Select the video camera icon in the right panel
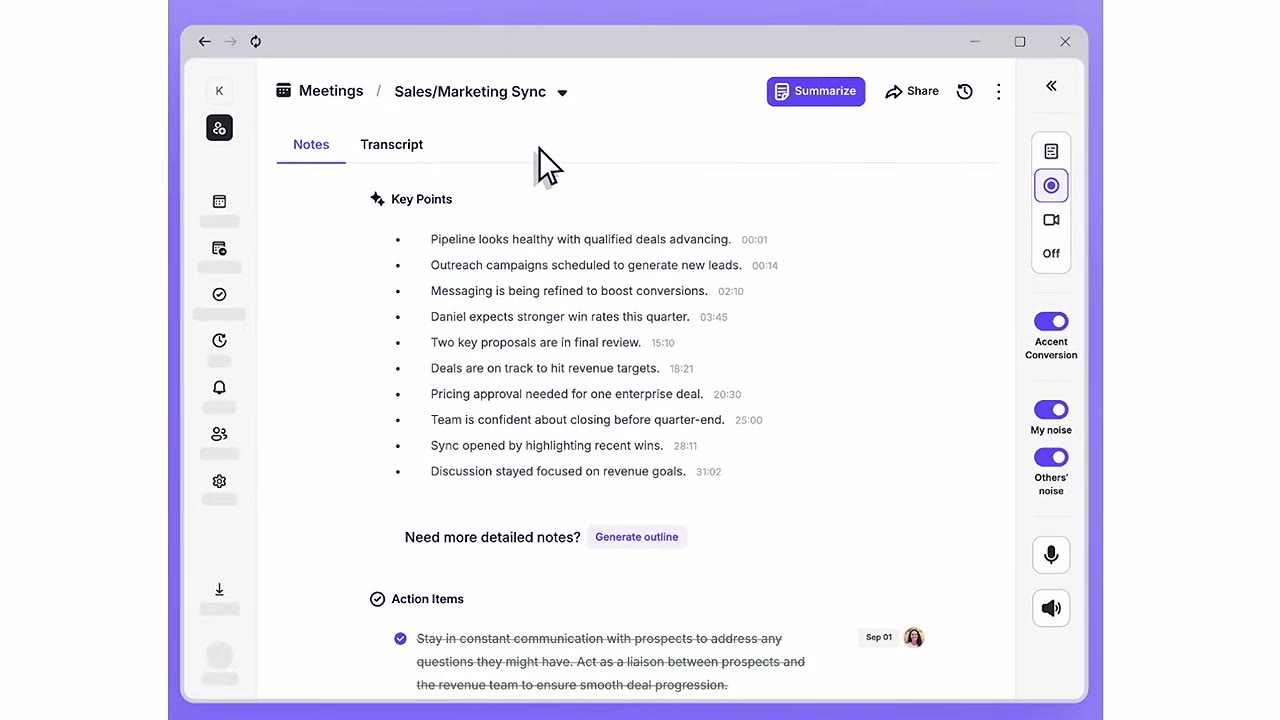The height and width of the screenshot is (720, 1280). pyautogui.click(x=1051, y=220)
